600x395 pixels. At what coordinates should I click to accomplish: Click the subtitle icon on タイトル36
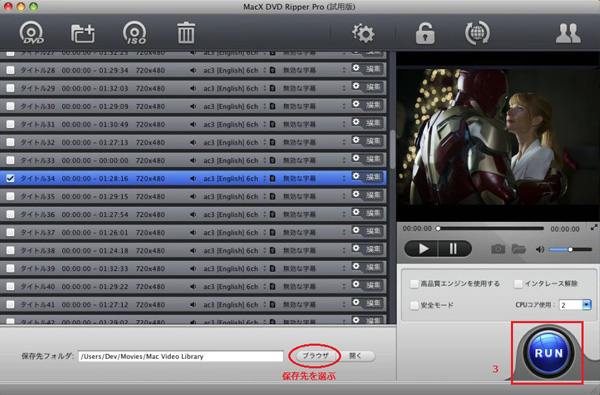pyautogui.click(x=272, y=214)
